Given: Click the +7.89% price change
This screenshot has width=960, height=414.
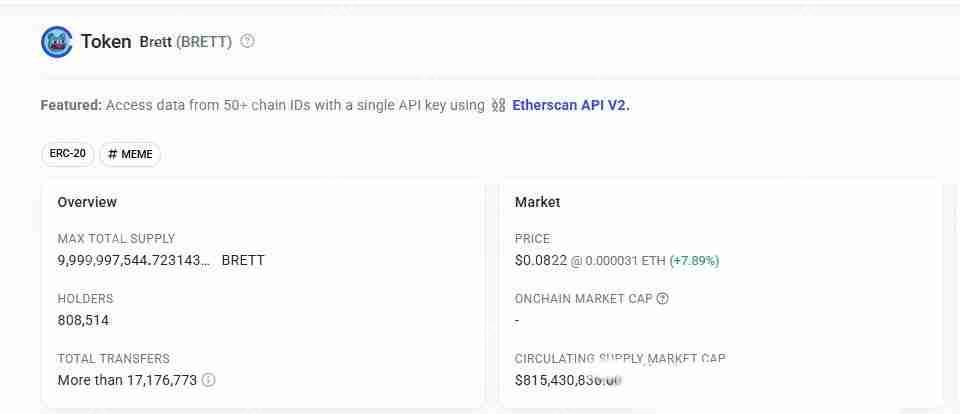Looking at the screenshot, I should 694,261.
